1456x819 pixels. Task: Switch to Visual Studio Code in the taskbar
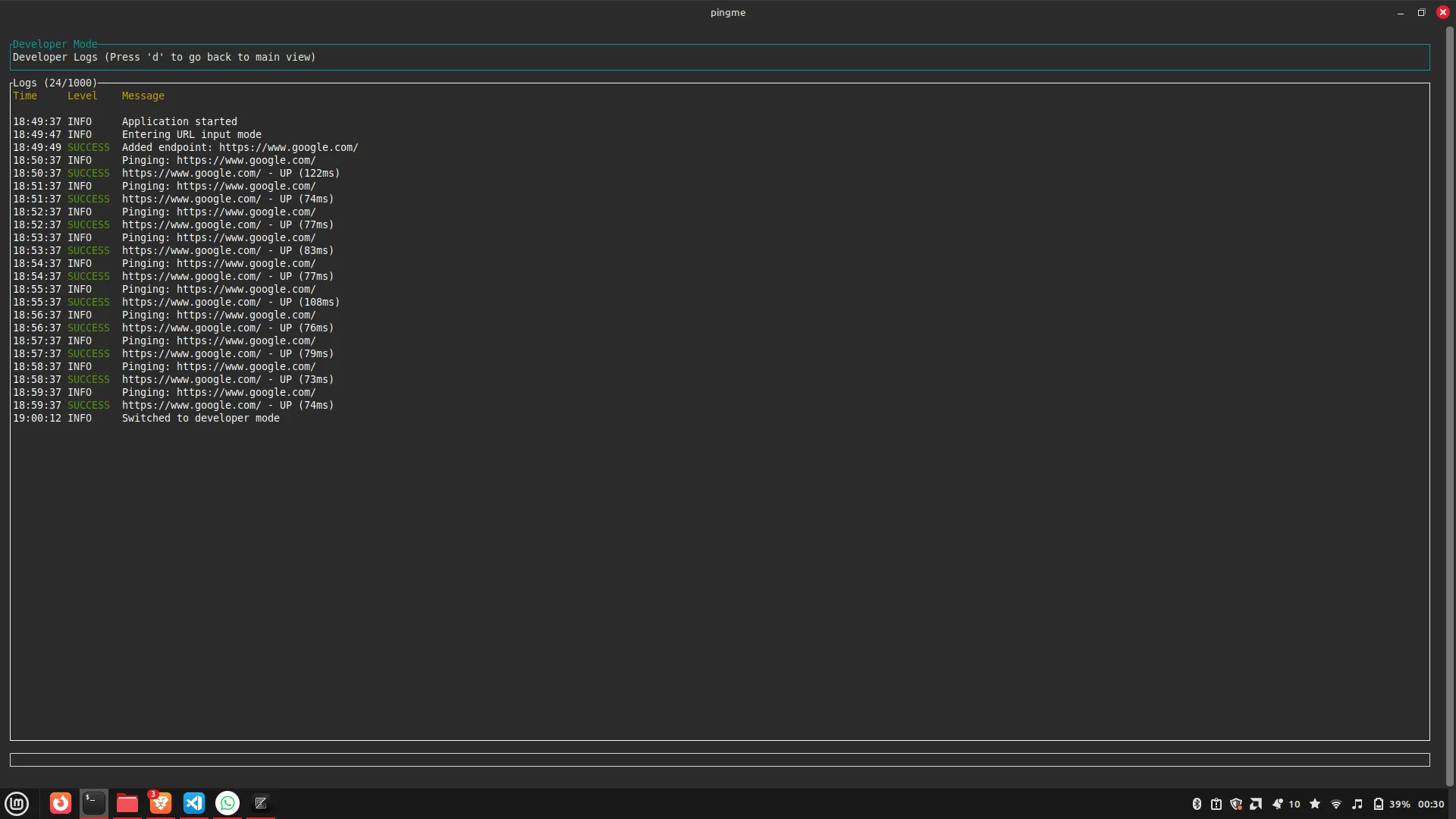(194, 803)
